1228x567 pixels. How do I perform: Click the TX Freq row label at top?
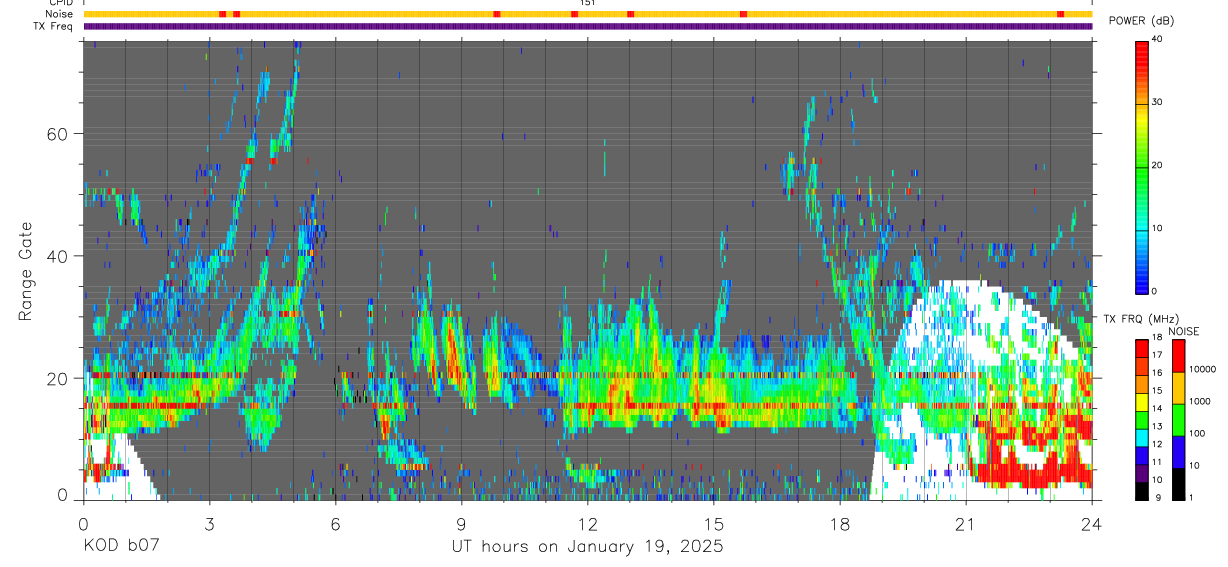54,26
